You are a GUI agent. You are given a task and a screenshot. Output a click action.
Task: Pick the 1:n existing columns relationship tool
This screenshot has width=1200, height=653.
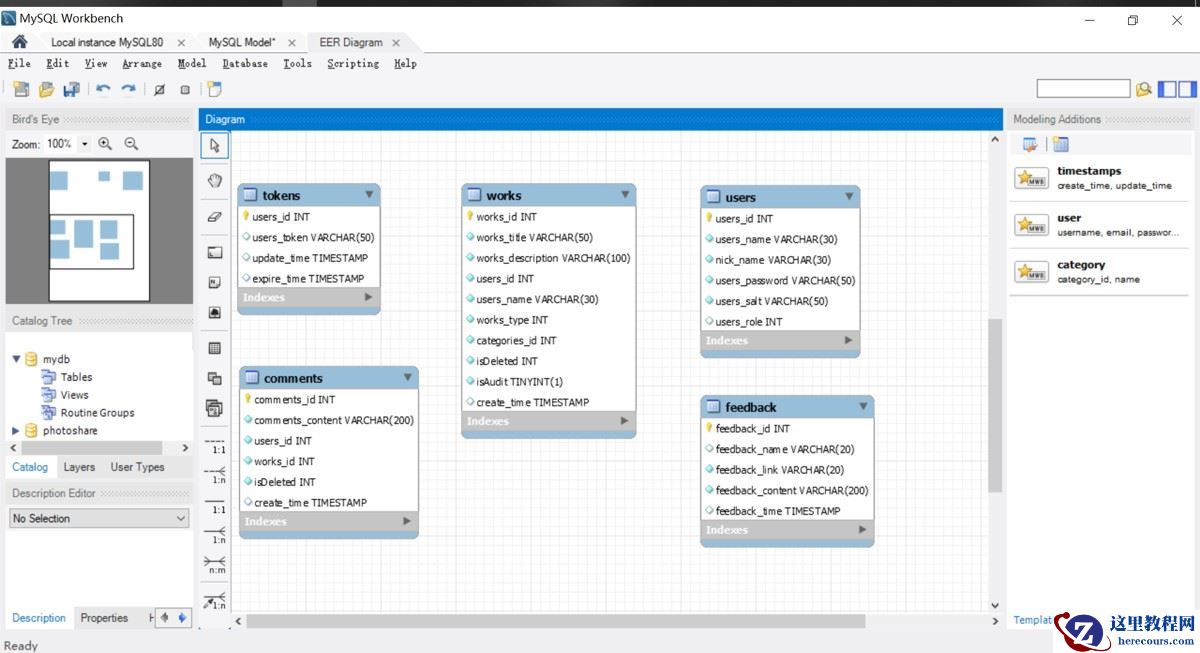coord(215,601)
